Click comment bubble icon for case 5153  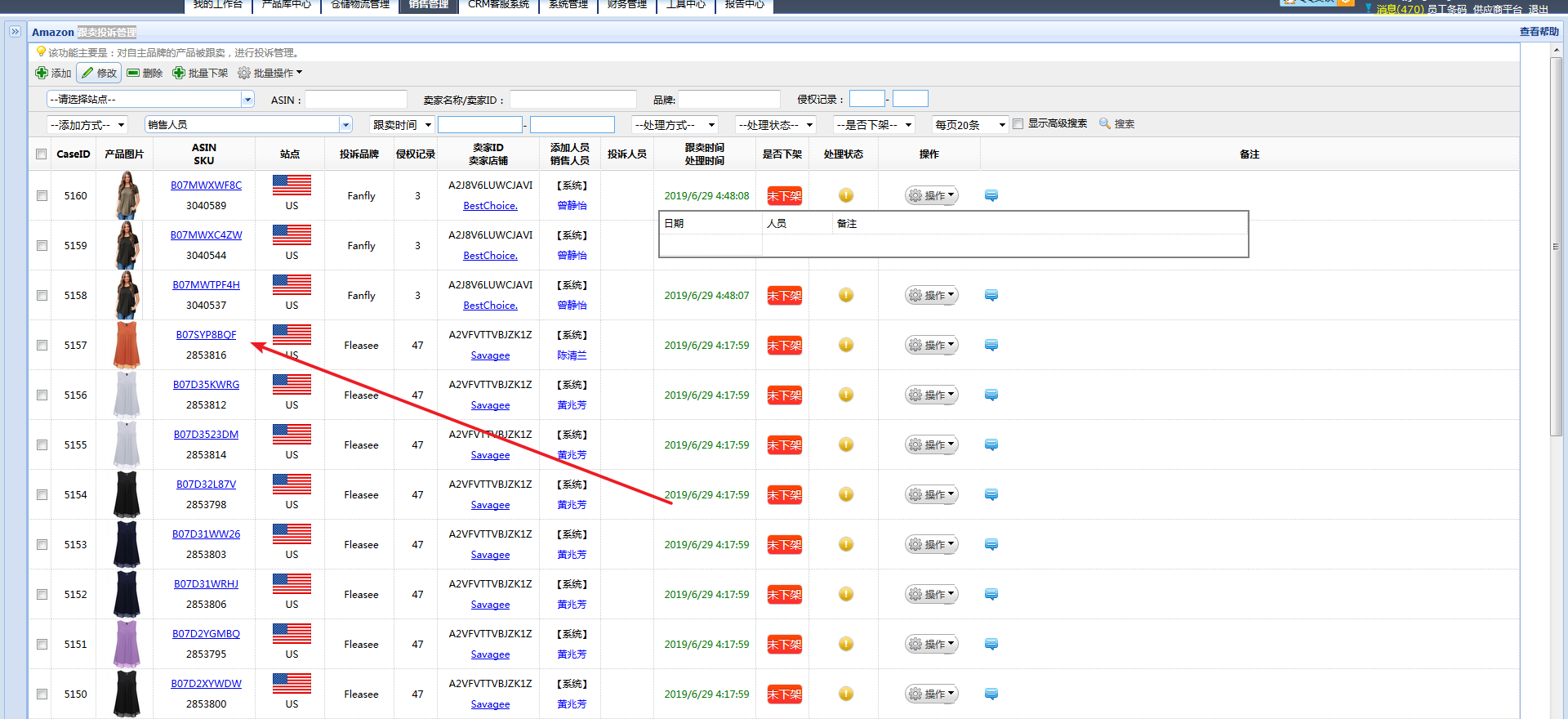pyautogui.click(x=991, y=544)
